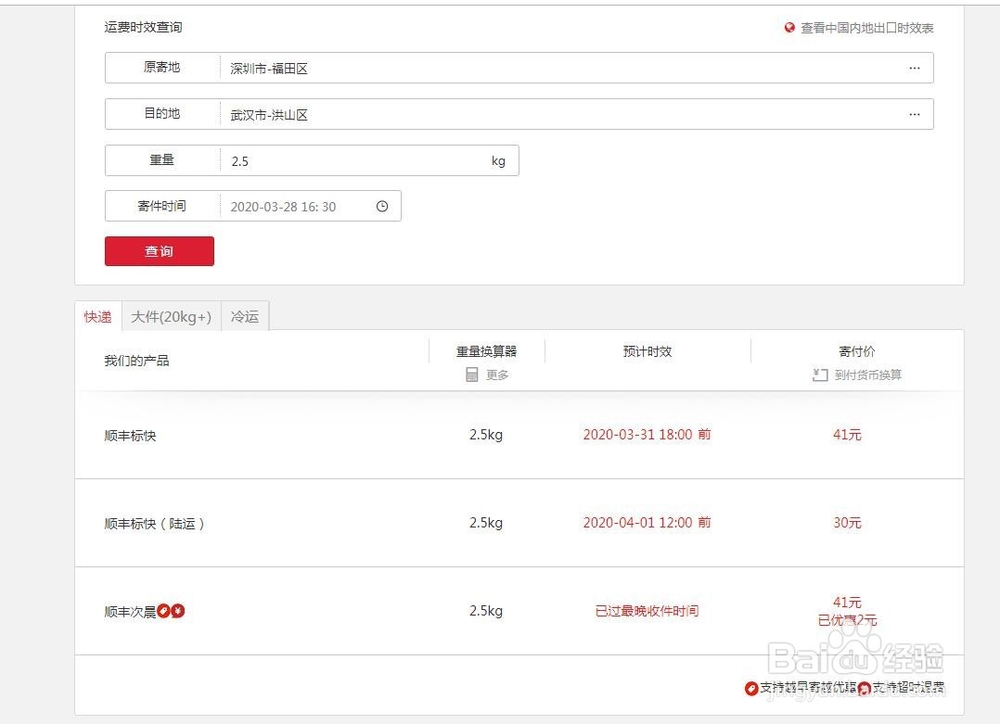Viewport: 1000px width, 724px height.
Task: Click the red badge icon before 支持超时退费
Action: click(864, 688)
